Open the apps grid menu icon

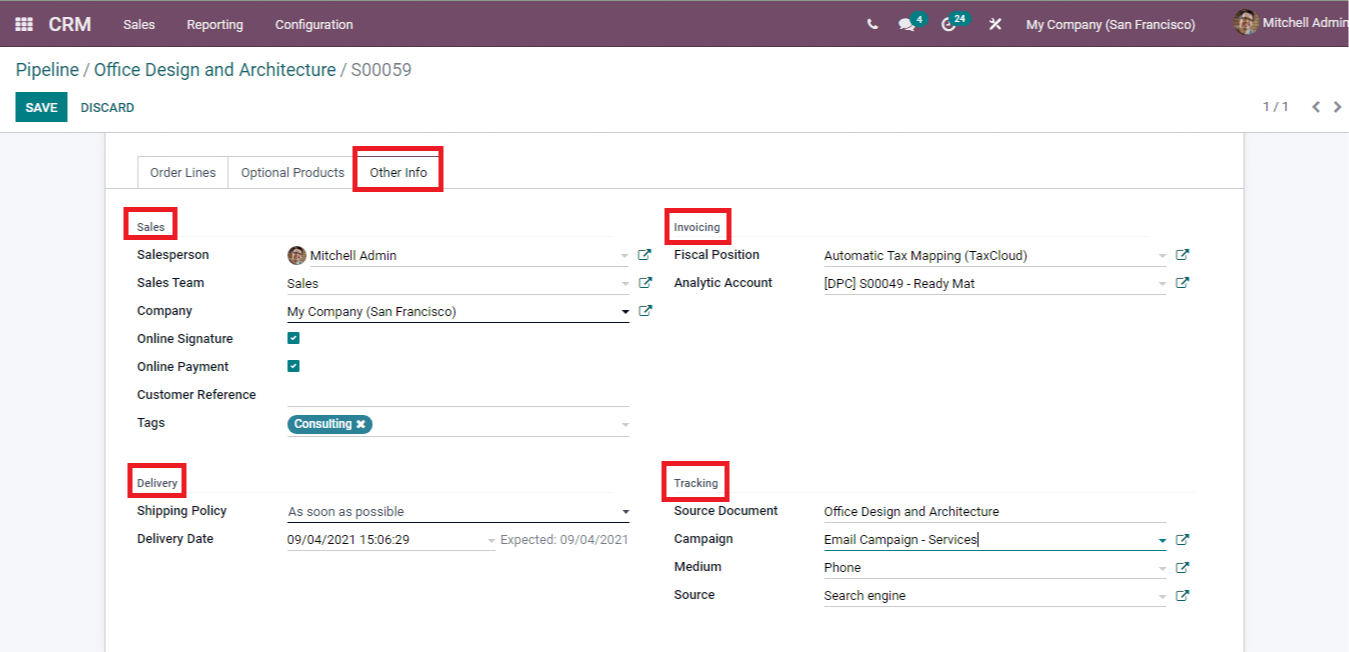[24, 24]
